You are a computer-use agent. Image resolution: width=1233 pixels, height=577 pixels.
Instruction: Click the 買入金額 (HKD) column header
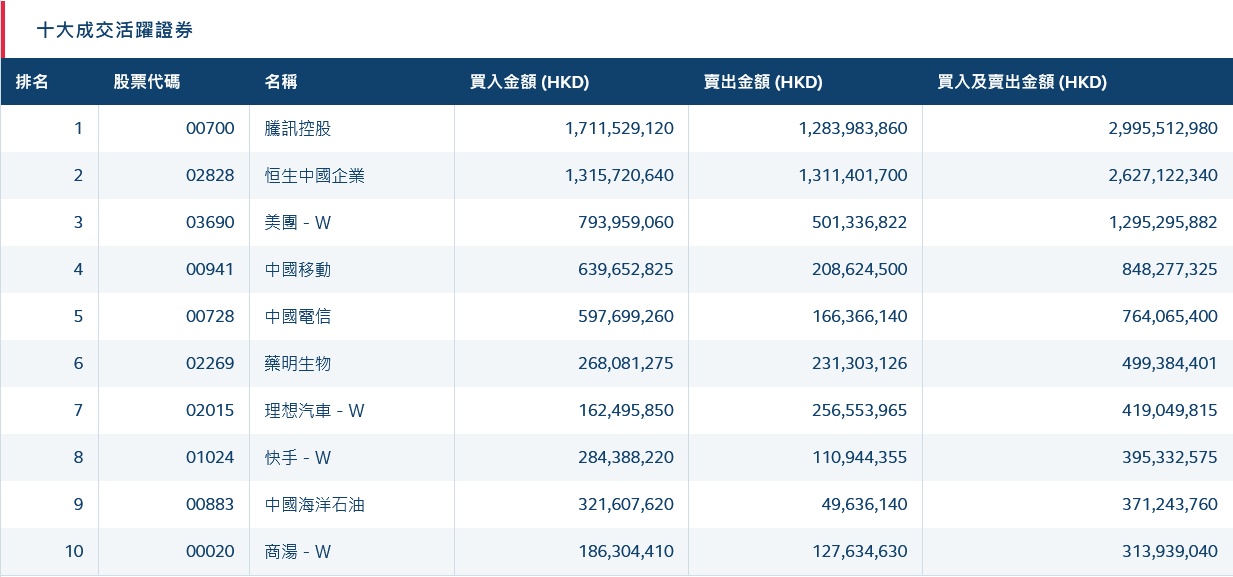(x=529, y=82)
